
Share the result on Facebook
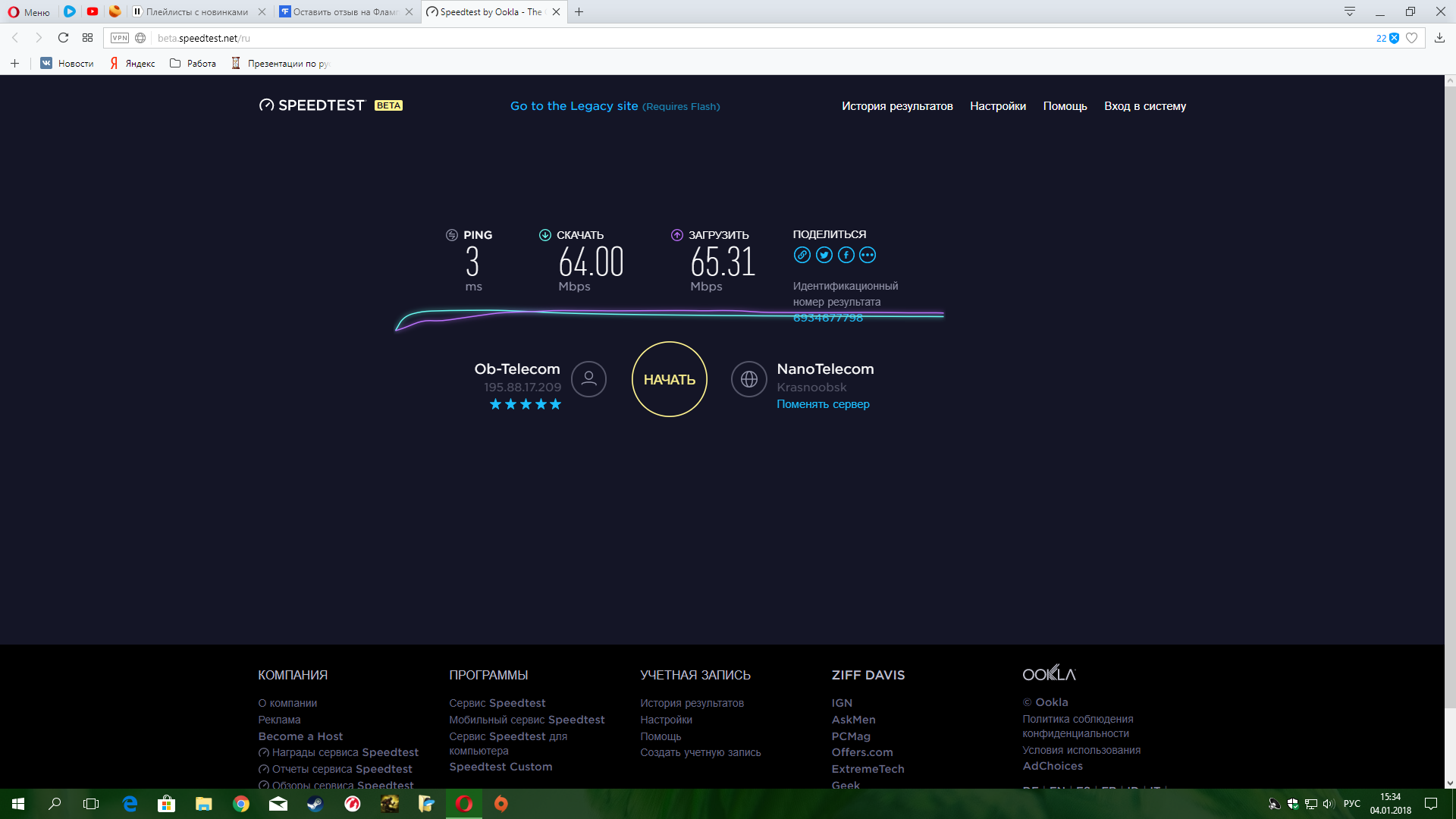click(x=846, y=256)
